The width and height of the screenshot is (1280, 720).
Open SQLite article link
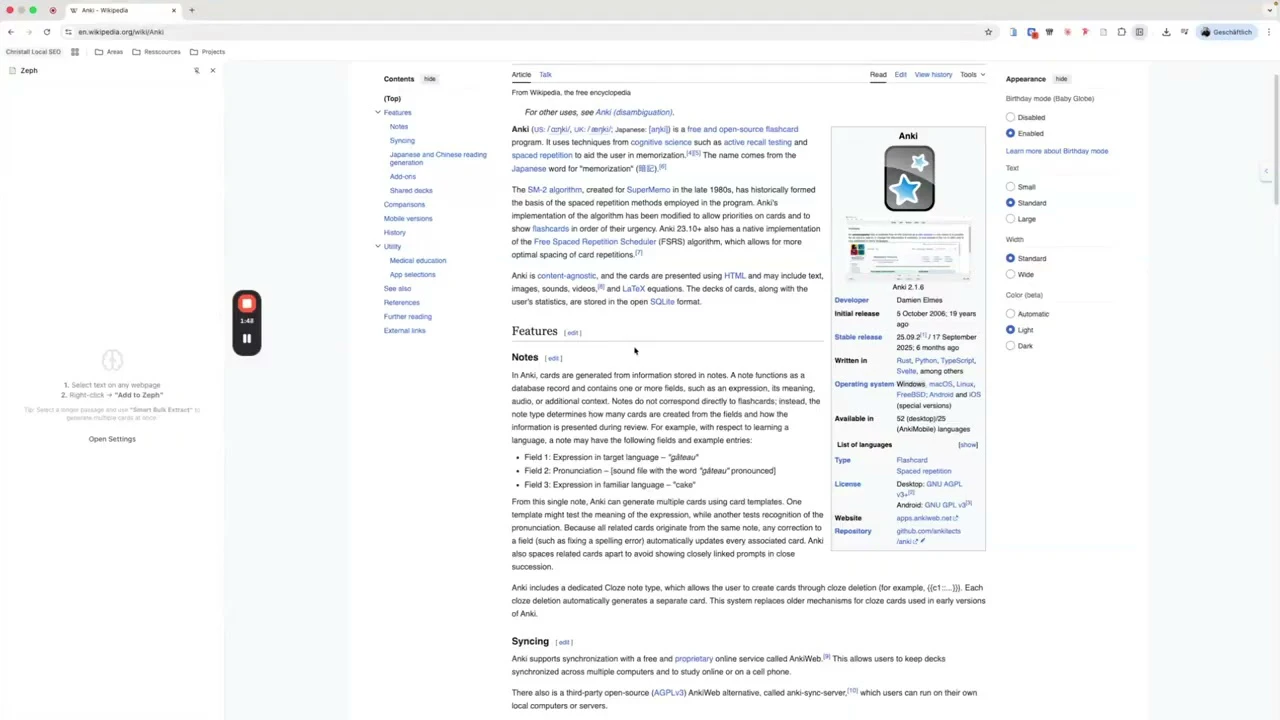[662, 302]
